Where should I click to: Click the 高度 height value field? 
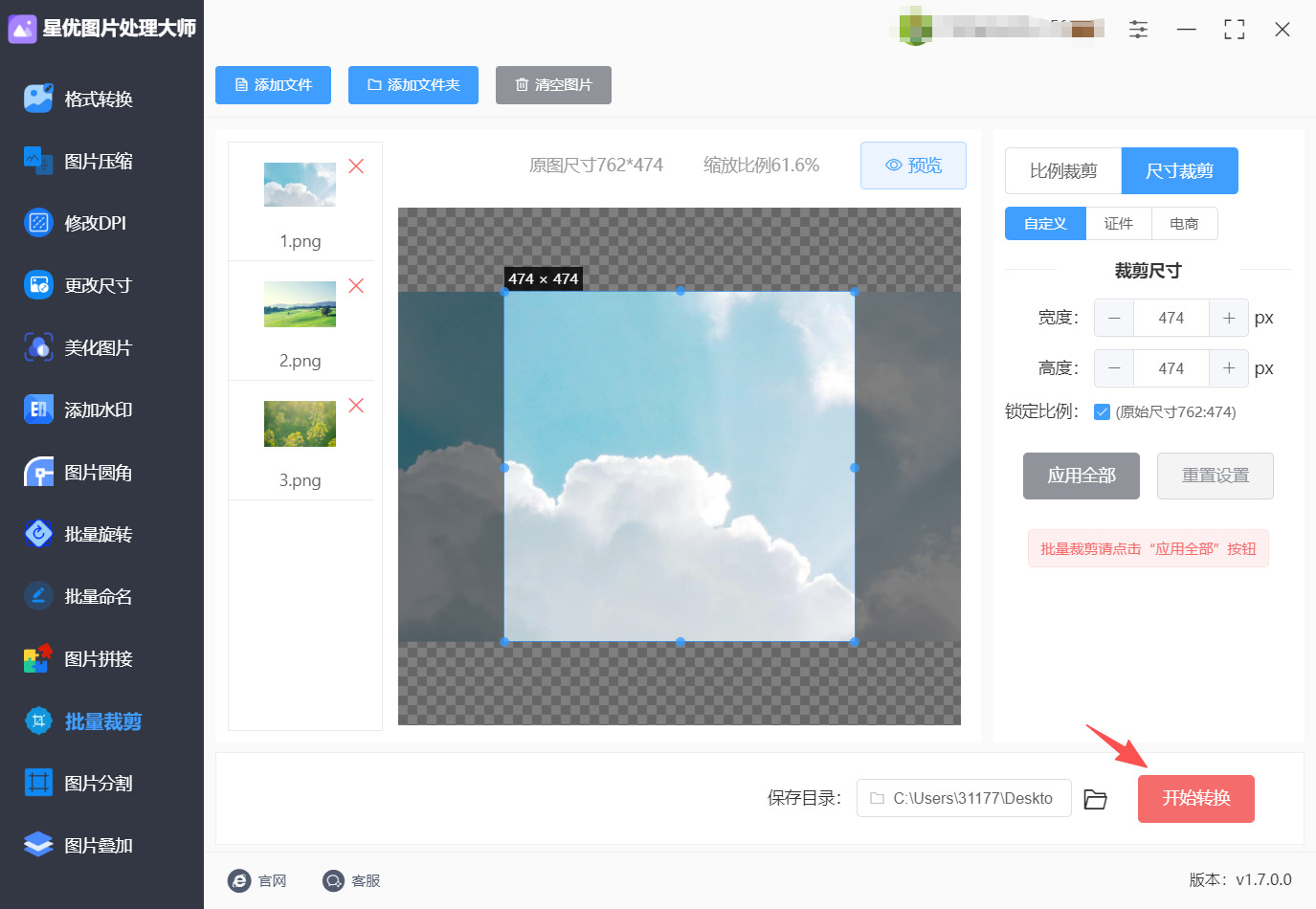click(x=1171, y=368)
